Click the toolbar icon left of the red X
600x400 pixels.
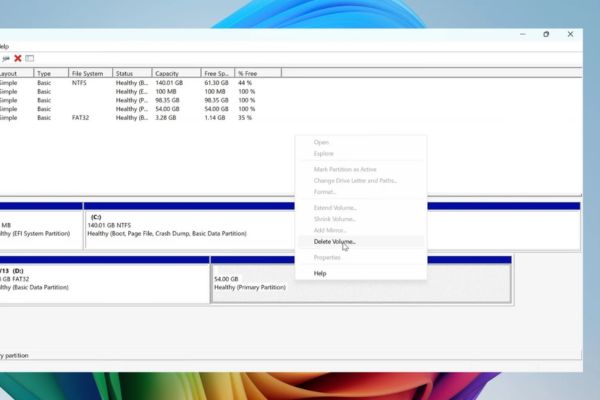pos(6,58)
